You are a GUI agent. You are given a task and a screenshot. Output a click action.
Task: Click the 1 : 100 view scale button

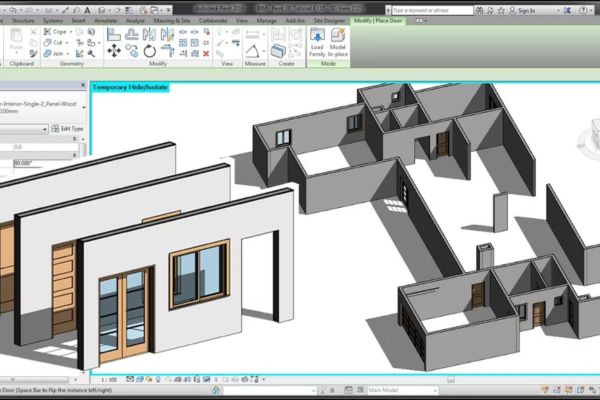coord(109,380)
